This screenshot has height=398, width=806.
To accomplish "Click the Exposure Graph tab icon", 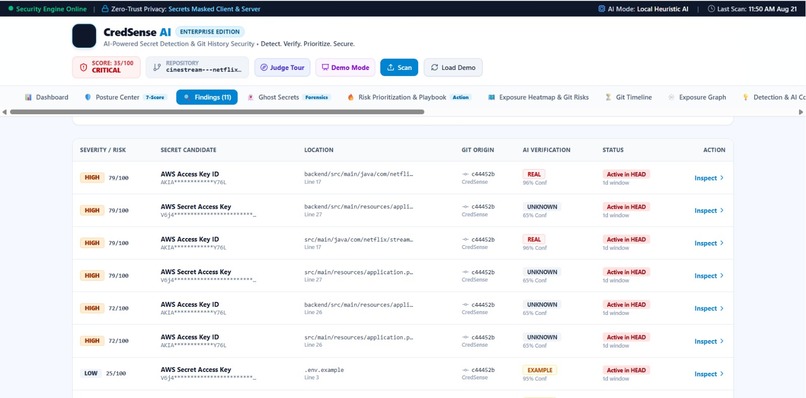I will (671, 97).
